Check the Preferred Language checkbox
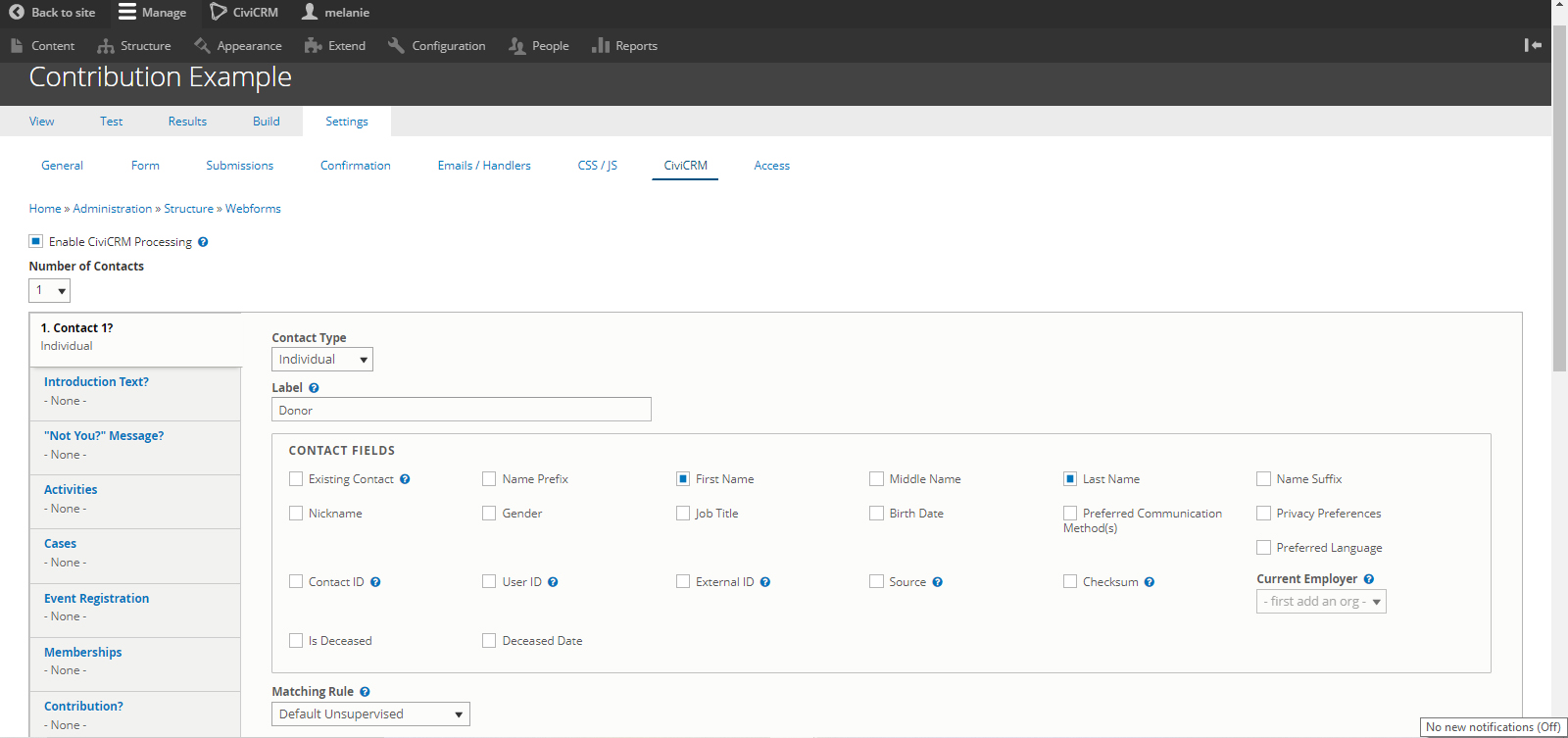This screenshot has width=1568, height=738. point(1263,548)
